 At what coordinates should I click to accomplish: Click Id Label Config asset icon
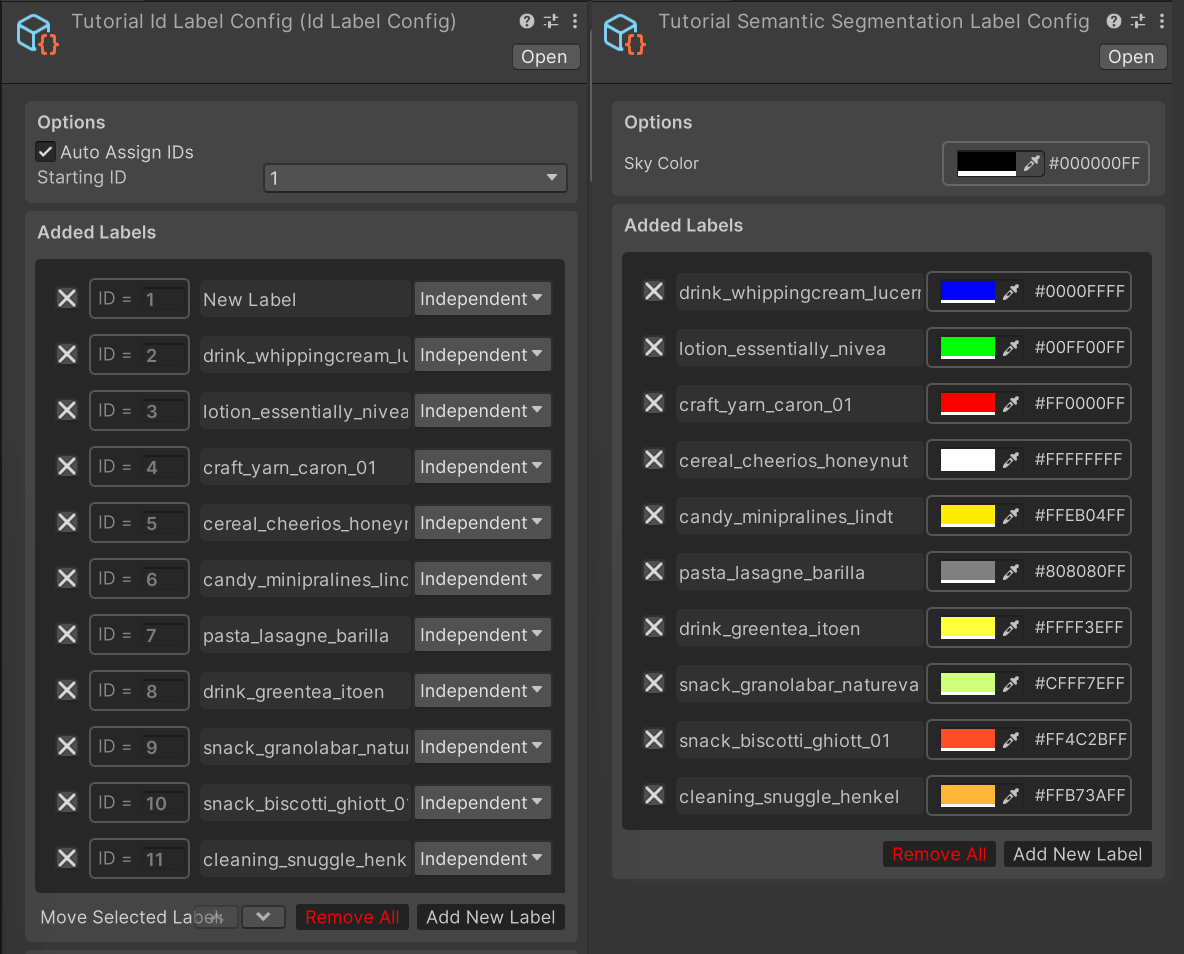[37, 35]
